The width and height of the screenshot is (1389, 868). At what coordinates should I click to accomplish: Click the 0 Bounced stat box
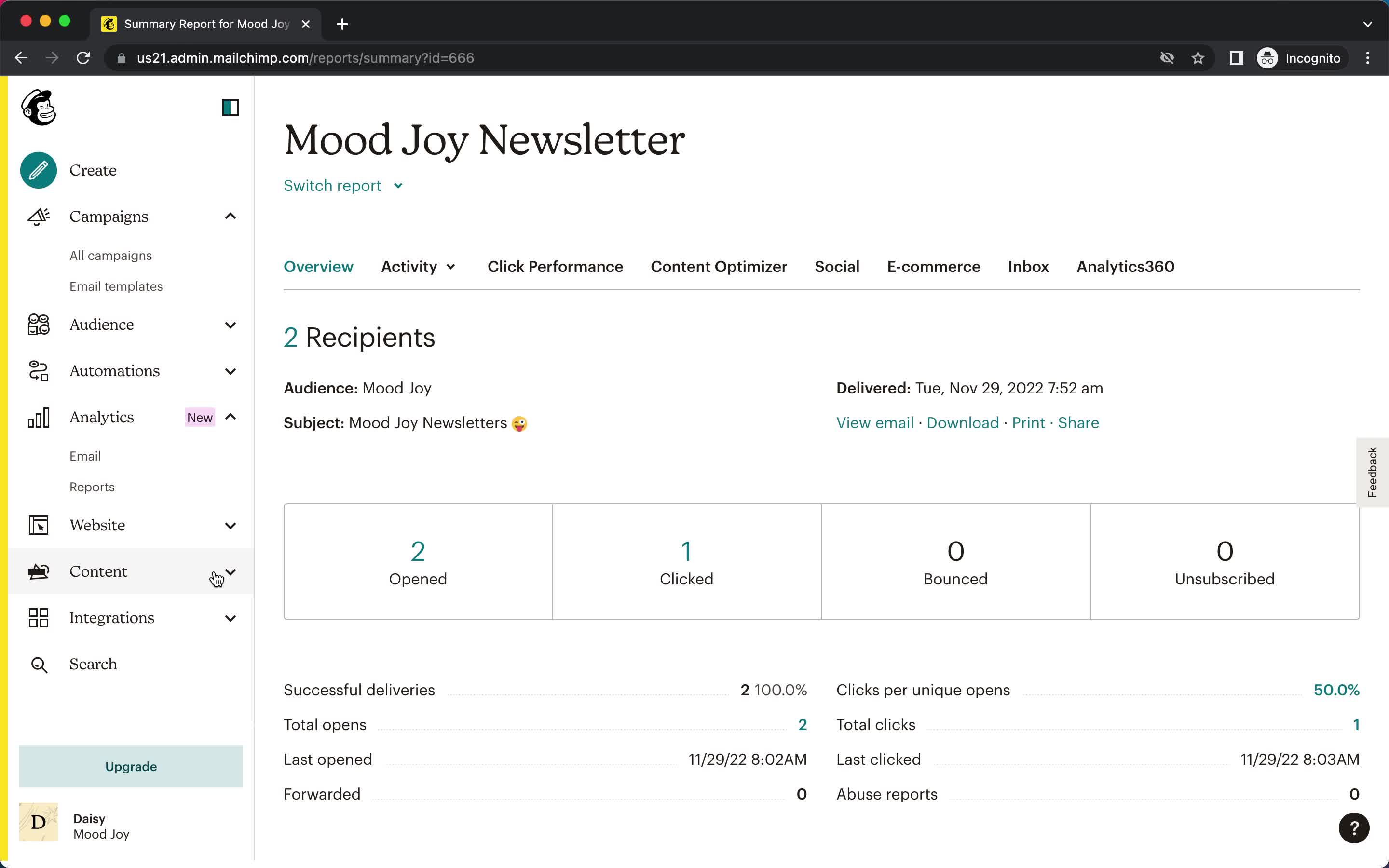pos(955,561)
